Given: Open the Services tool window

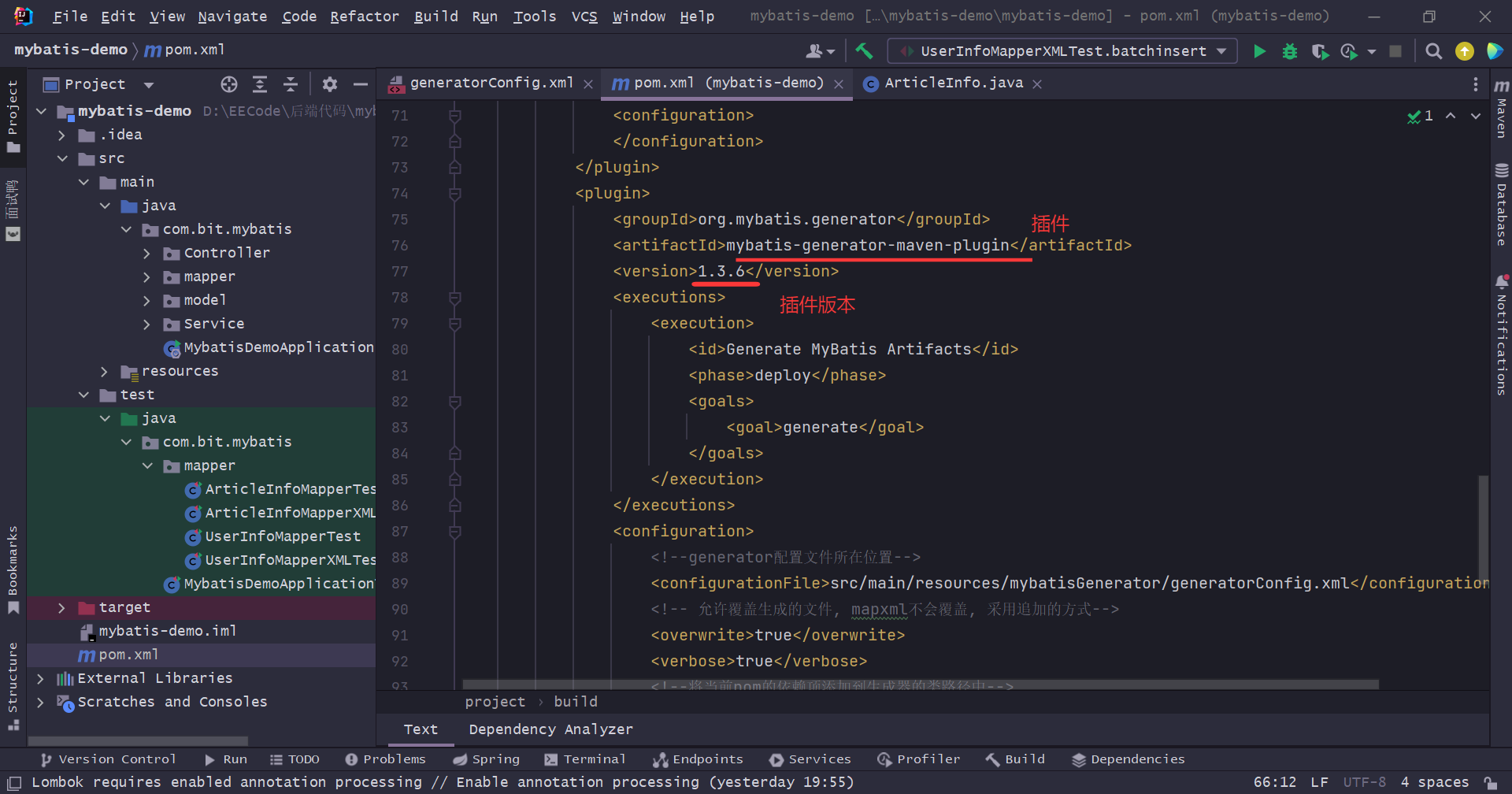Looking at the screenshot, I should click(x=810, y=760).
